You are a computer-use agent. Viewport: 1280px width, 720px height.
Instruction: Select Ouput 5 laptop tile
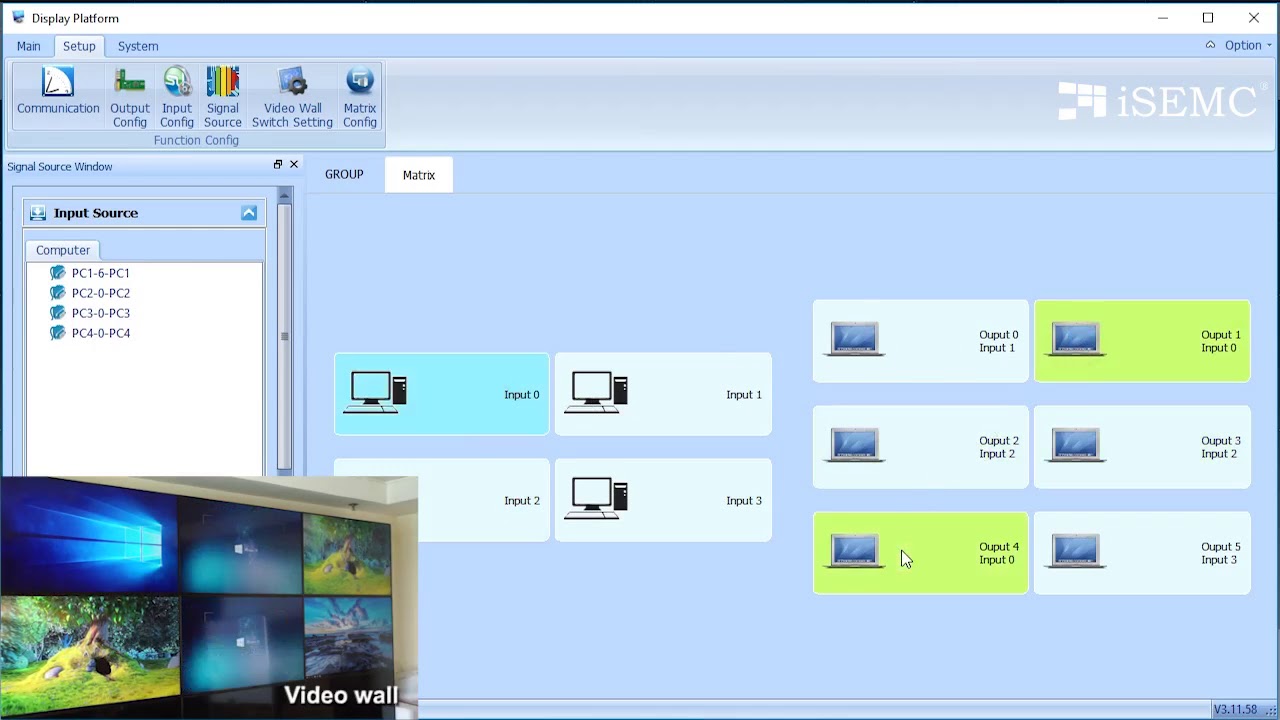click(1142, 553)
